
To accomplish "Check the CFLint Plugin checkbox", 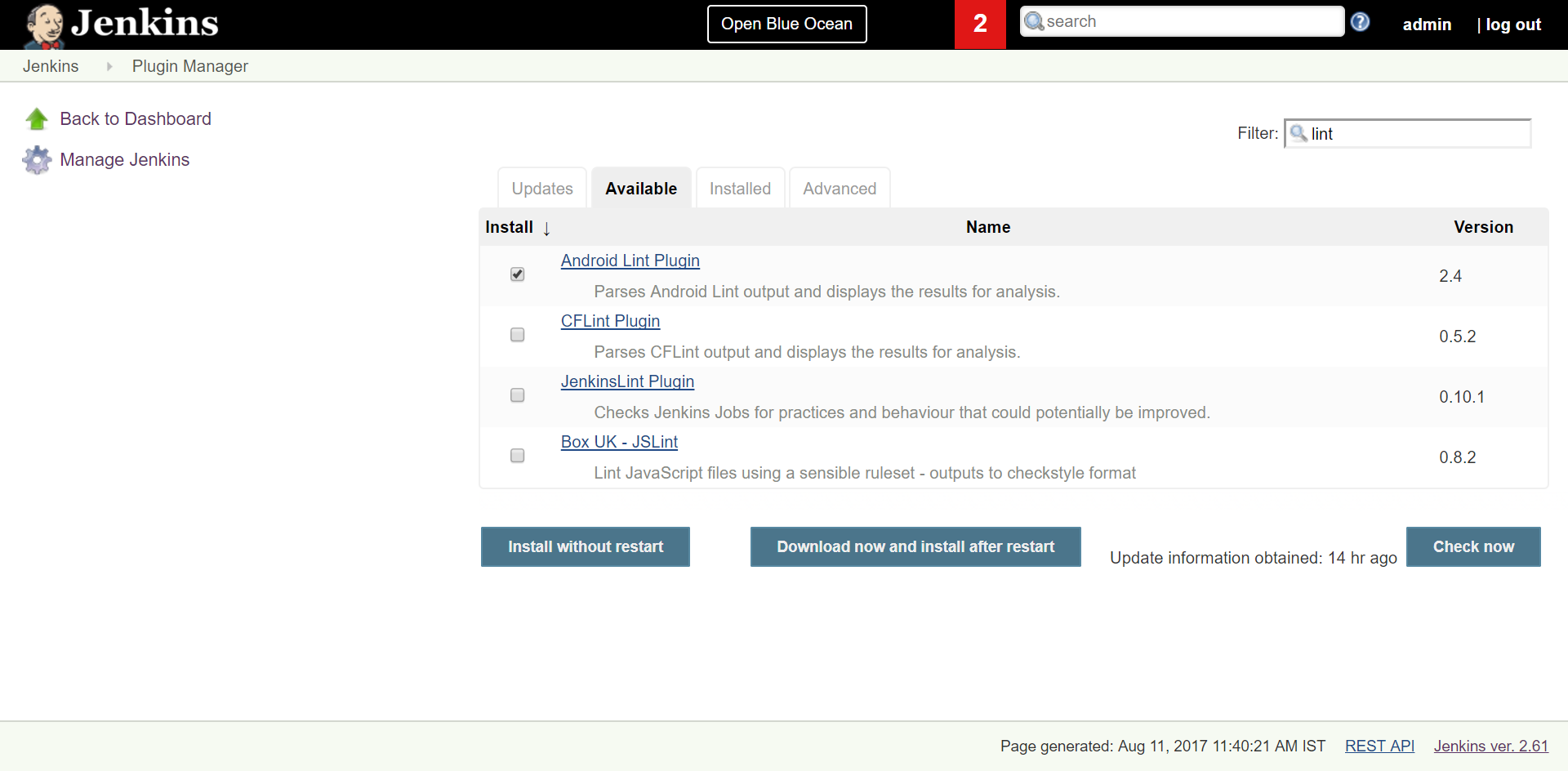I will click(517, 335).
